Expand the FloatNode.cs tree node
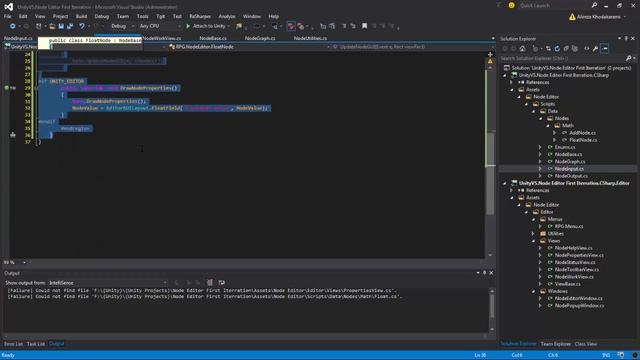640x360 pixels. pos(554,140)
